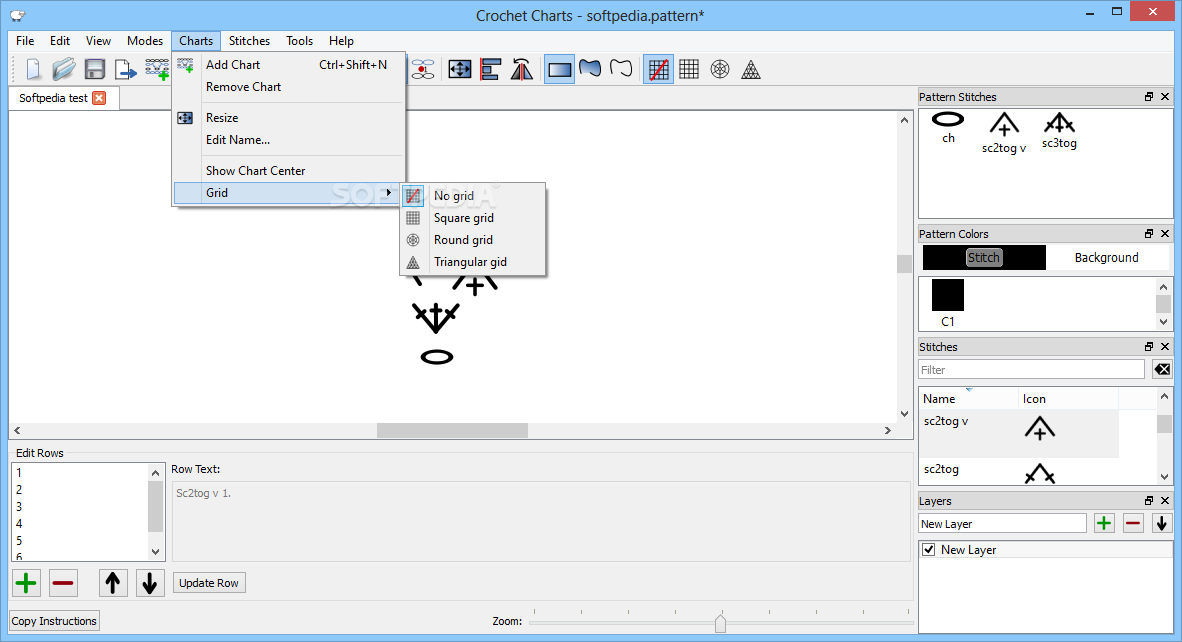1182x642 pixels.
Task: Remove a row with red minus in Edit Rows
Action: [63, 582]
